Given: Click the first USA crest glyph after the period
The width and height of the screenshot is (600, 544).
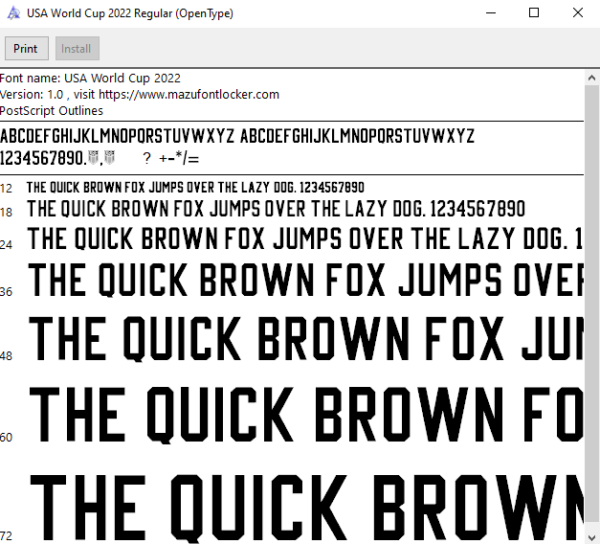Looking at the screenshot, I should (x=93, y=157).
